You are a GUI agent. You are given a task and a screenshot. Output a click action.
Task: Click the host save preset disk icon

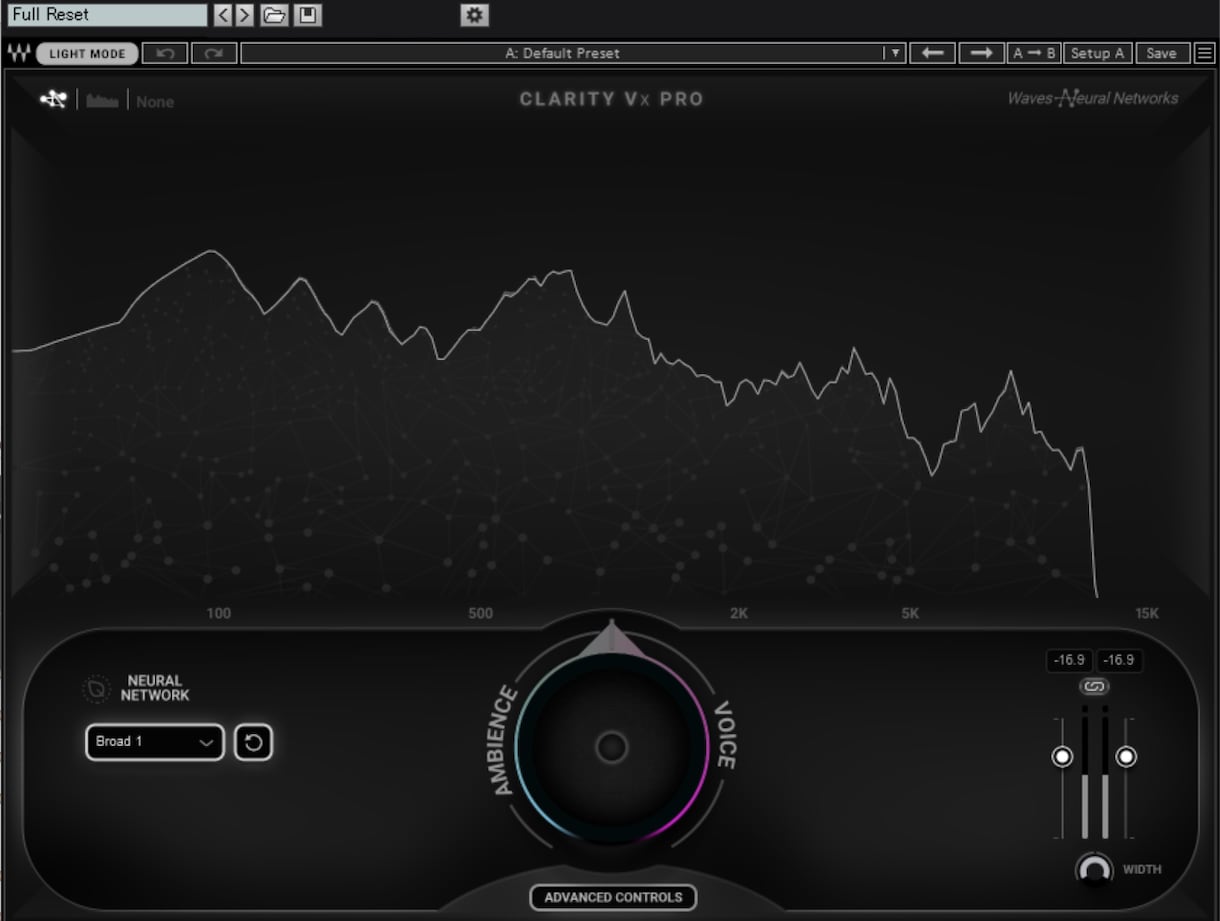click(x=308, y=15)
